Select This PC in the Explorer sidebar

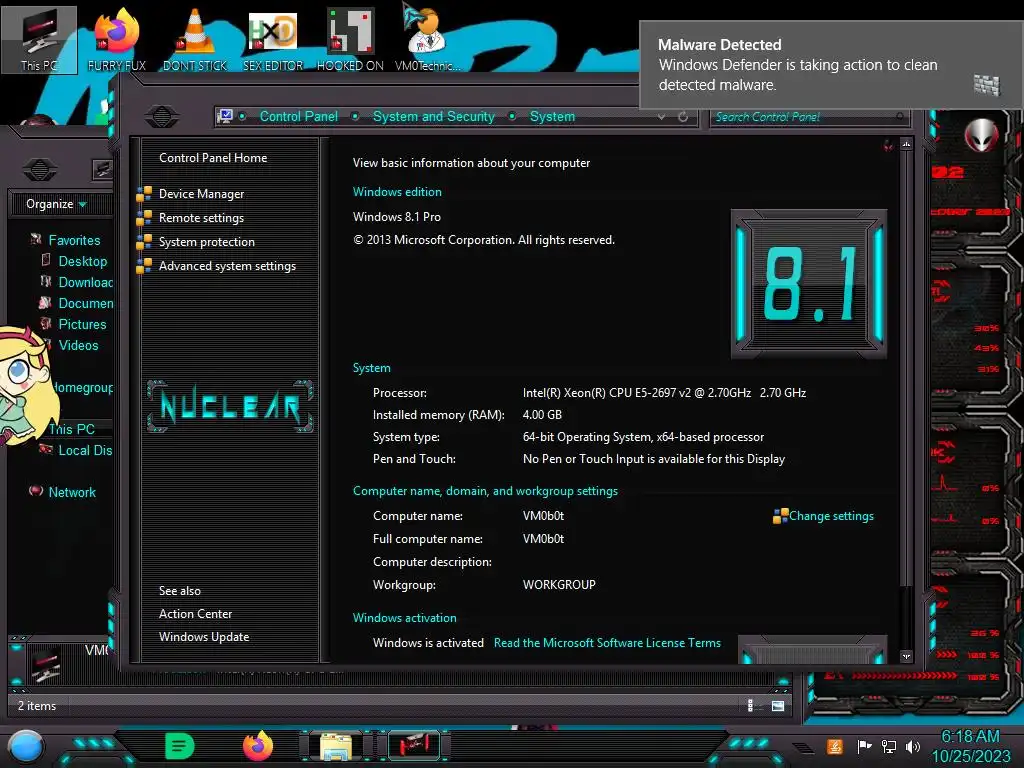72,429
